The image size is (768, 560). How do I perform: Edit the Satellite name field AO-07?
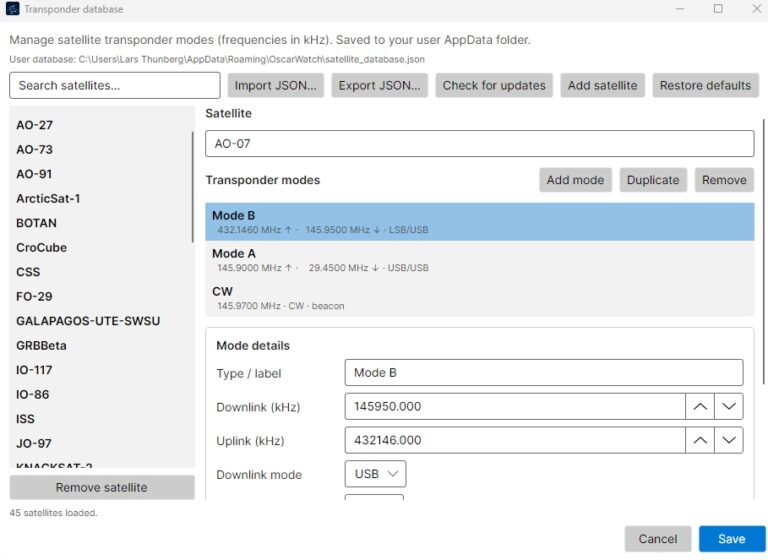pyautogui.click(x=480, y=144)
